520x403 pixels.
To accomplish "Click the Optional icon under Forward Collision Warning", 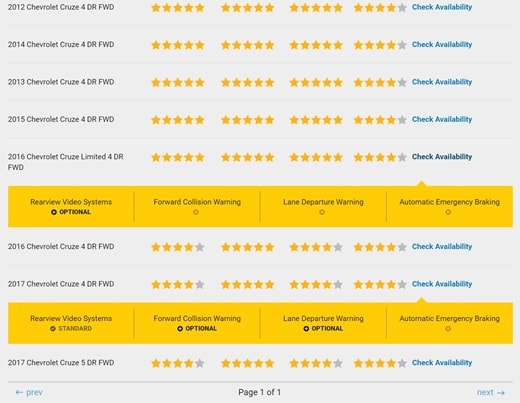I will [180, 329].
